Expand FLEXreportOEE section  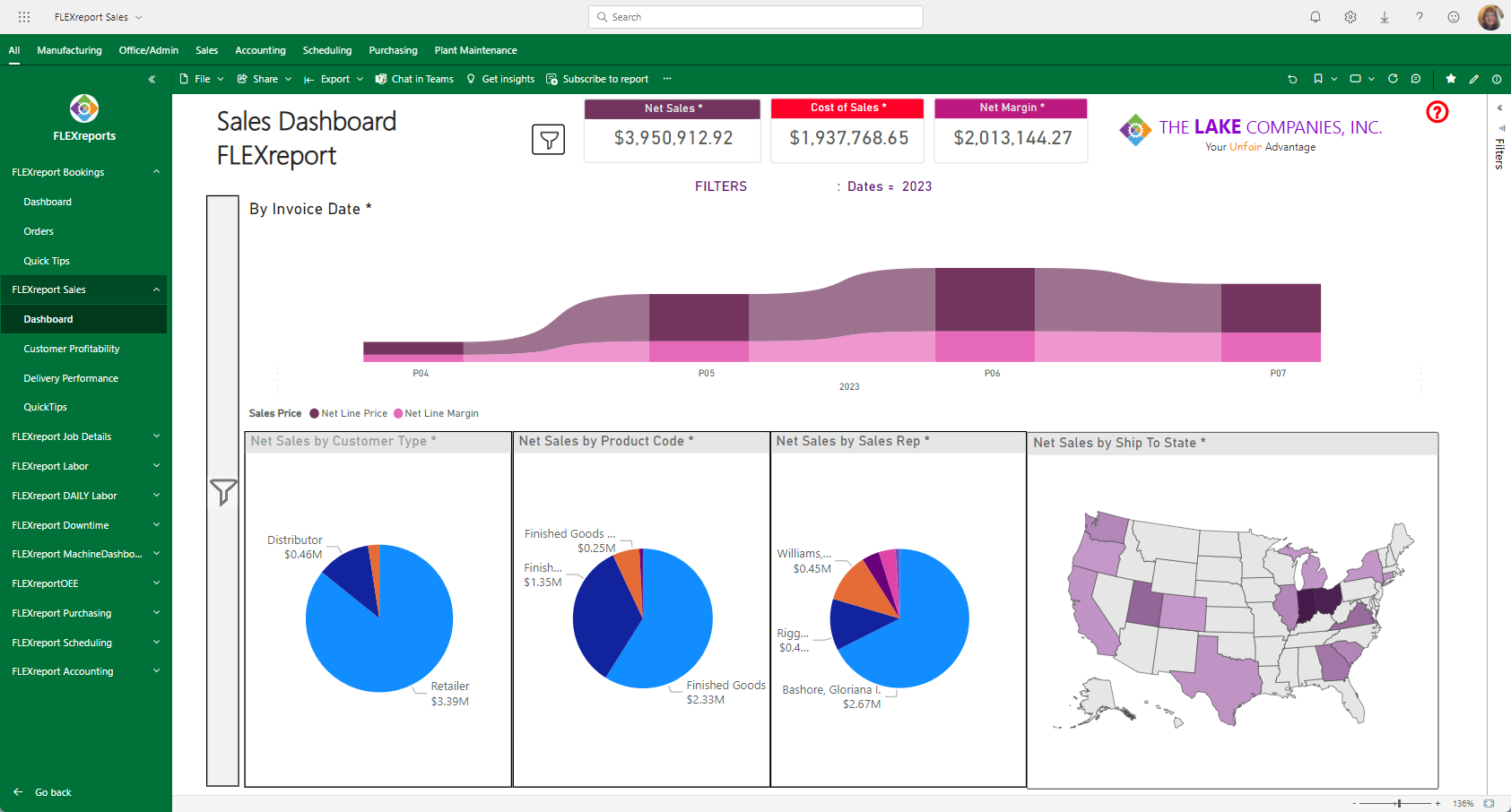pyautogui.click(x=156, y=583)
